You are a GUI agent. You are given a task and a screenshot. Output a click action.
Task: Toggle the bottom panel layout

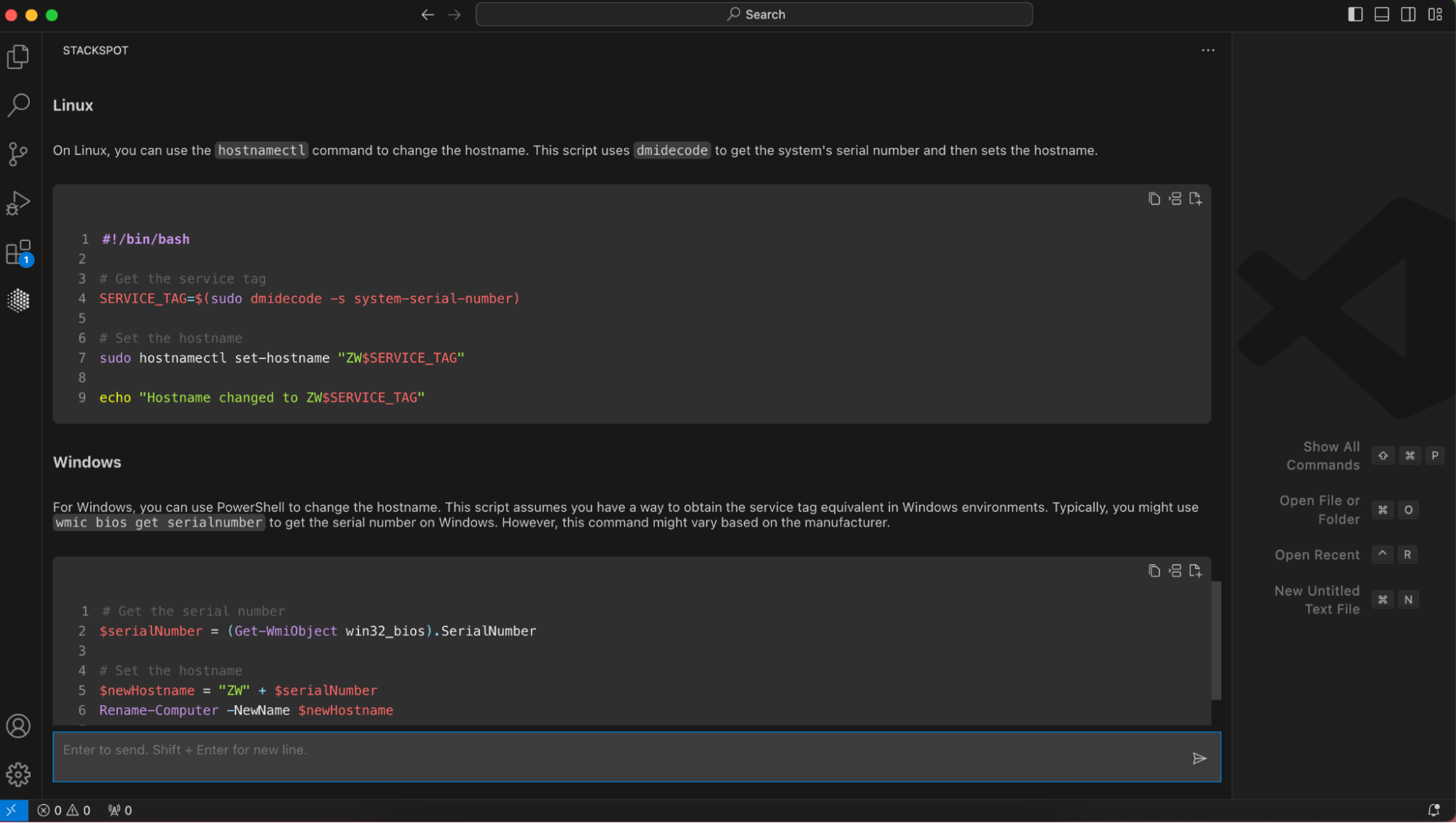click(x=1382, y=15)
